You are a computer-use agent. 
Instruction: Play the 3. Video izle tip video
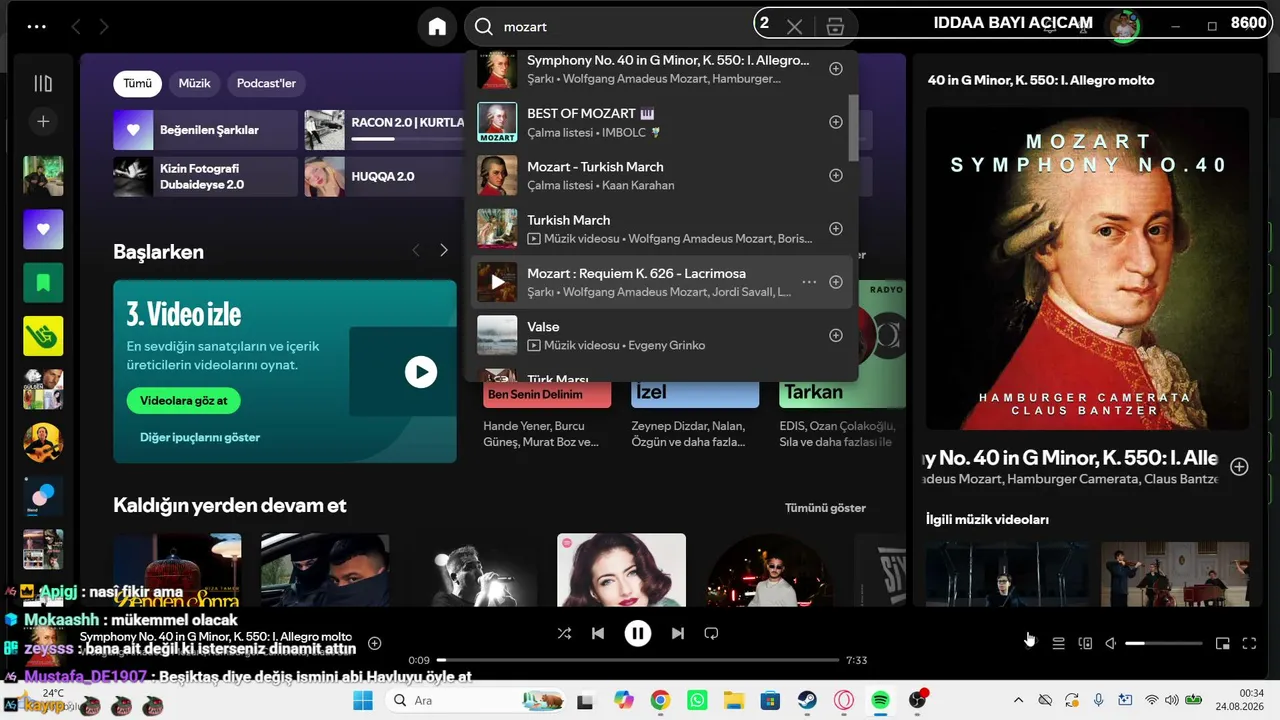click(x=421, y=372)
